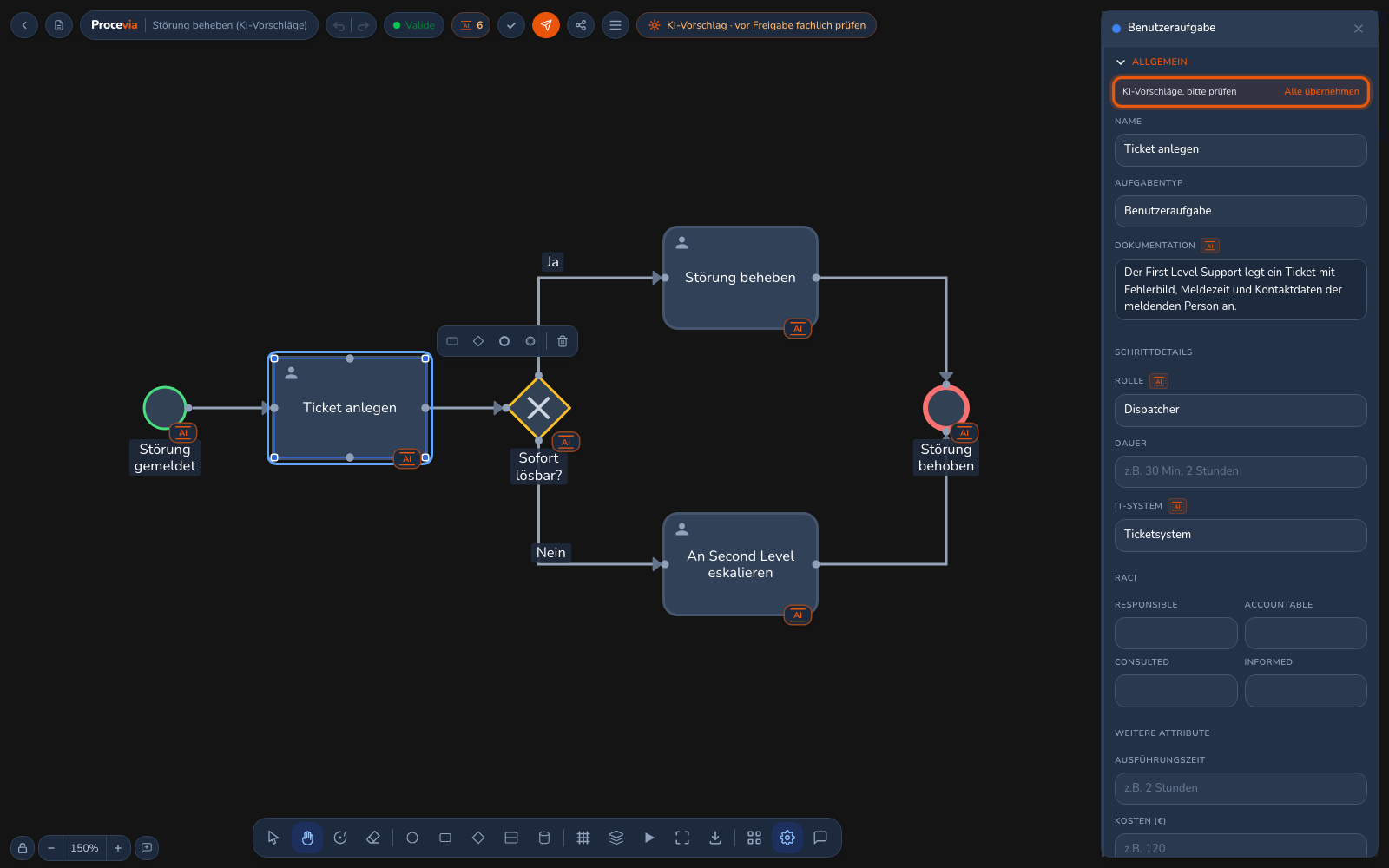Add a diamond gateway from the bottom toolbar
Image resolution: width=1389 pixels, height=868 pixels.
(x=478, y=838)
